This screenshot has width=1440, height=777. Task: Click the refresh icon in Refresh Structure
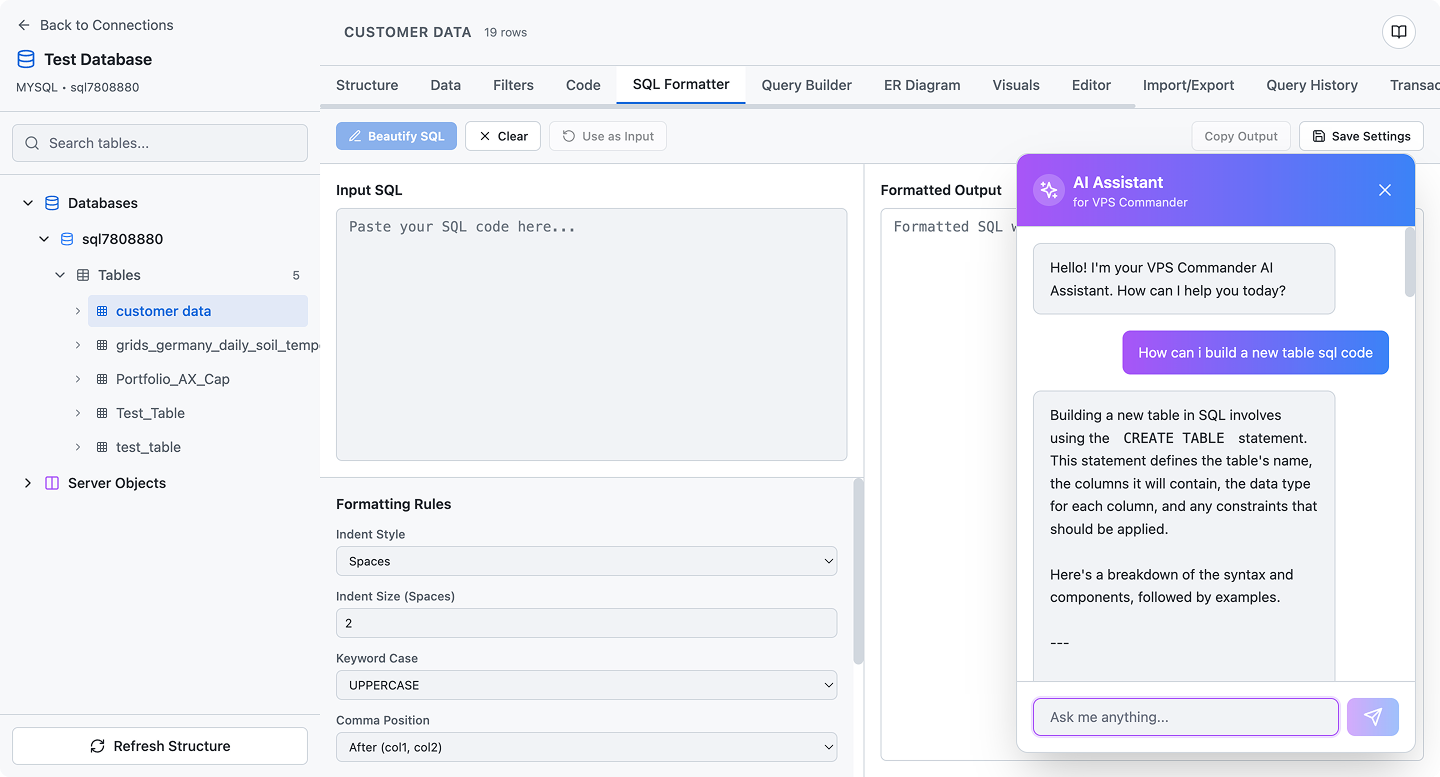pos(96,746)
